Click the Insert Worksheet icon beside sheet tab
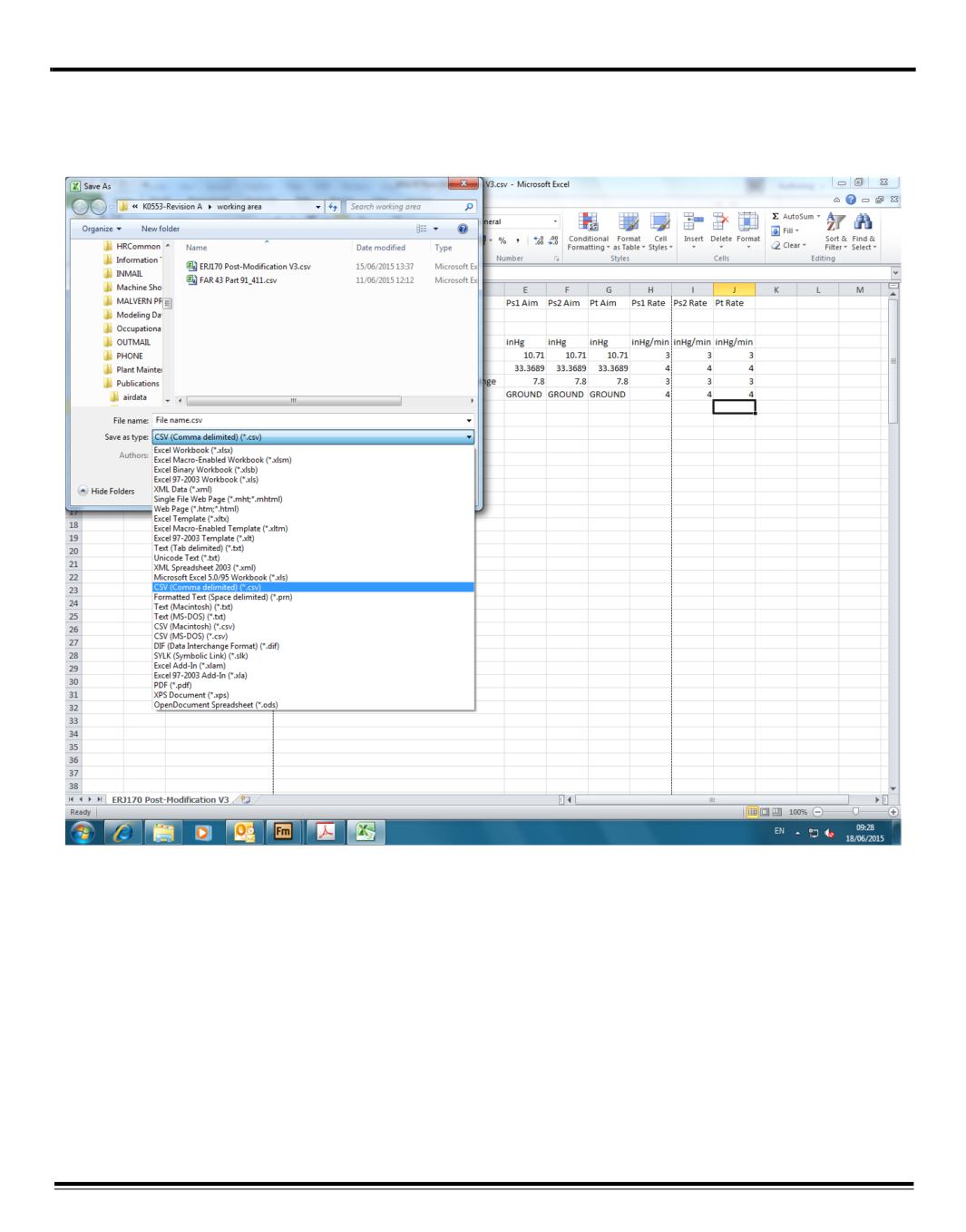The image size is (966, 1232). [x=245, y=799]
